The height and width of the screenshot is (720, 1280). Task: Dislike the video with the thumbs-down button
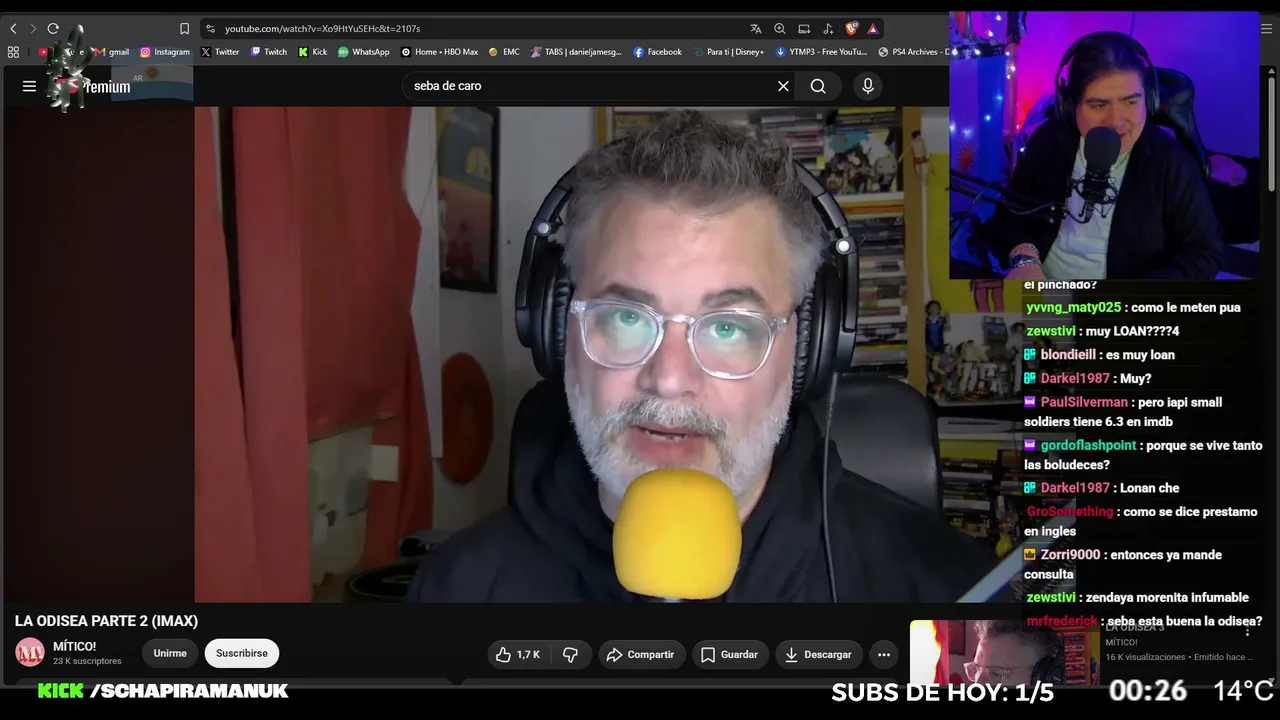click(x=571, y=655)
